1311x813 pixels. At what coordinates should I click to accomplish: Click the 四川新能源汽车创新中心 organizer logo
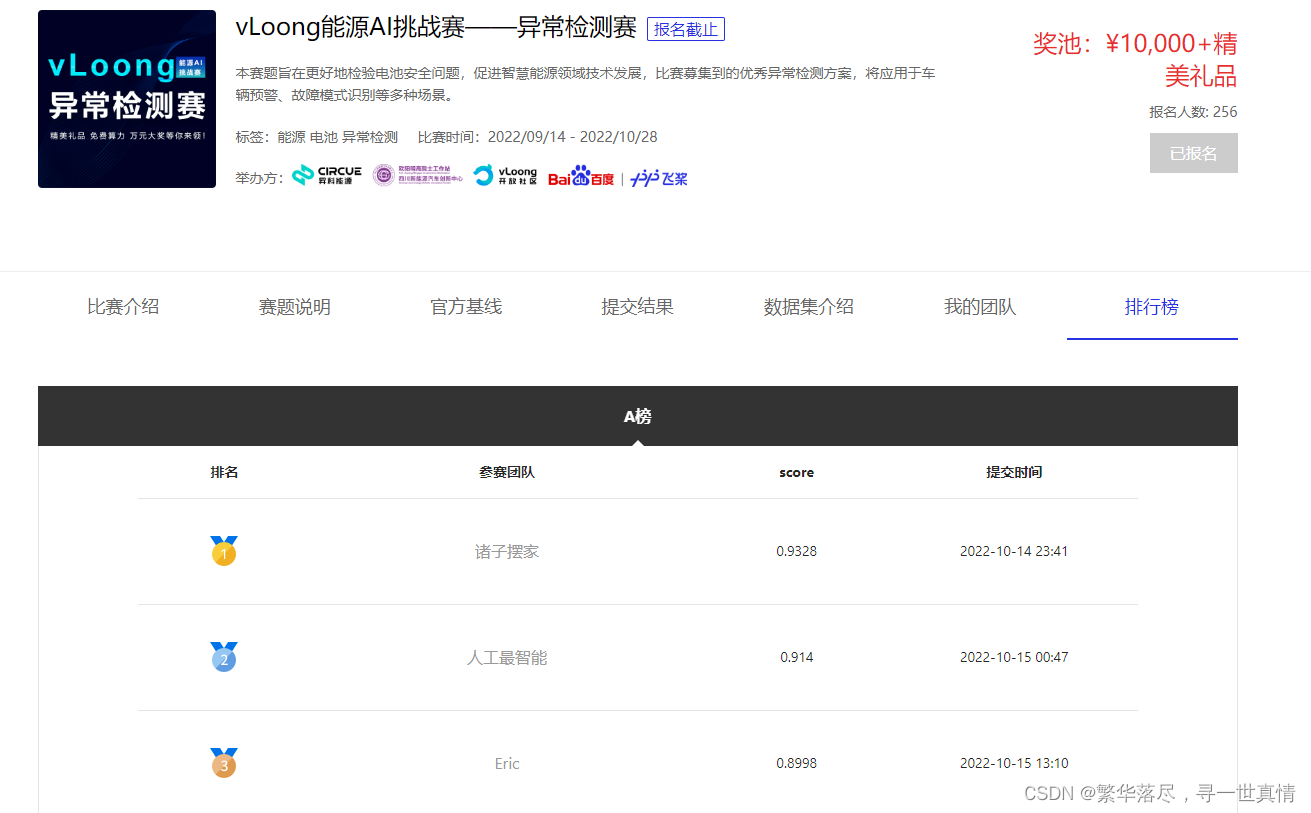pos(417,175)
